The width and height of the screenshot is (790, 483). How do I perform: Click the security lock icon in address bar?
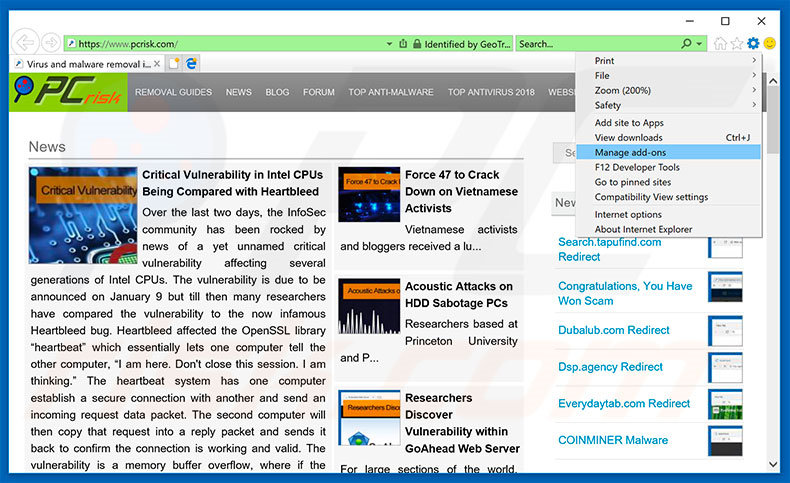tap(417, 44)
